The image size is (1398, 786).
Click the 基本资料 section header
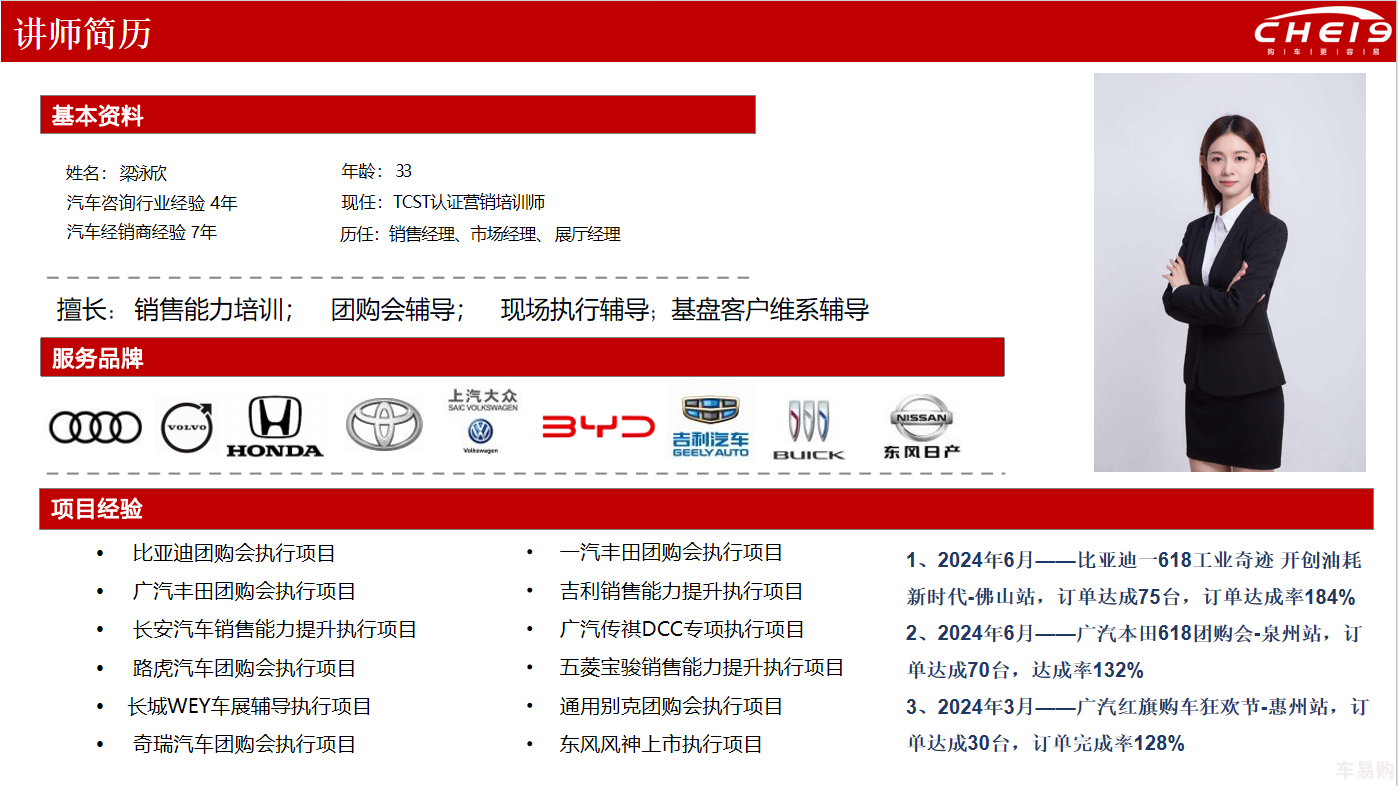[x=397, y=115]
